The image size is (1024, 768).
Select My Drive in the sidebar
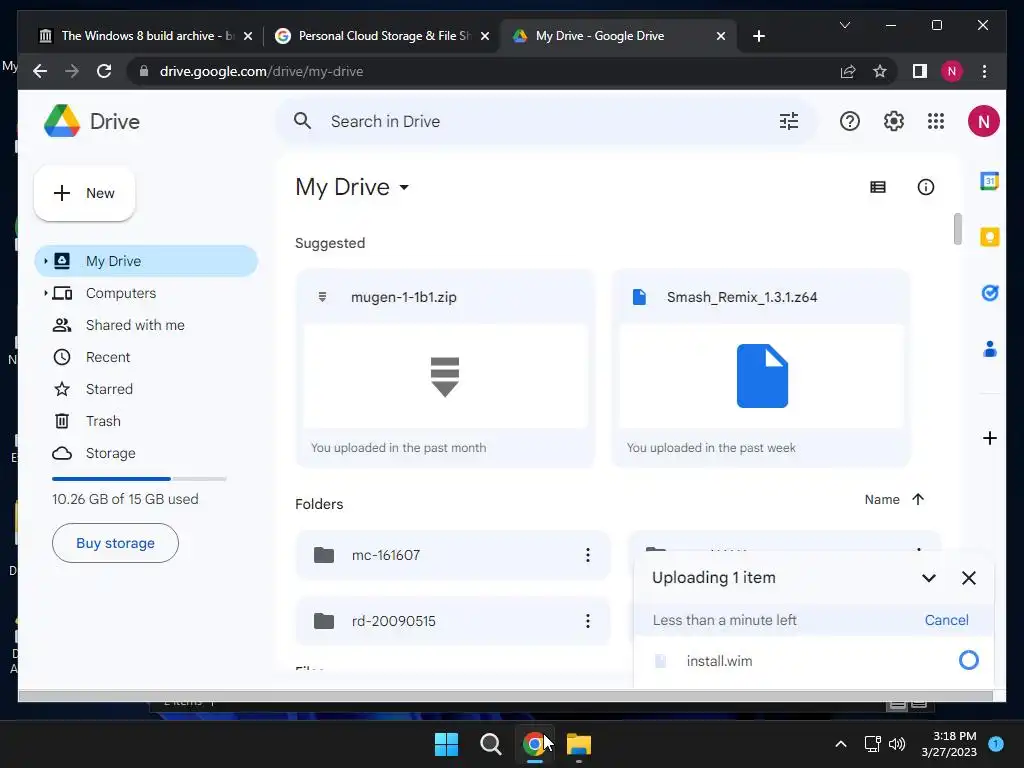(x=146, y=261)
